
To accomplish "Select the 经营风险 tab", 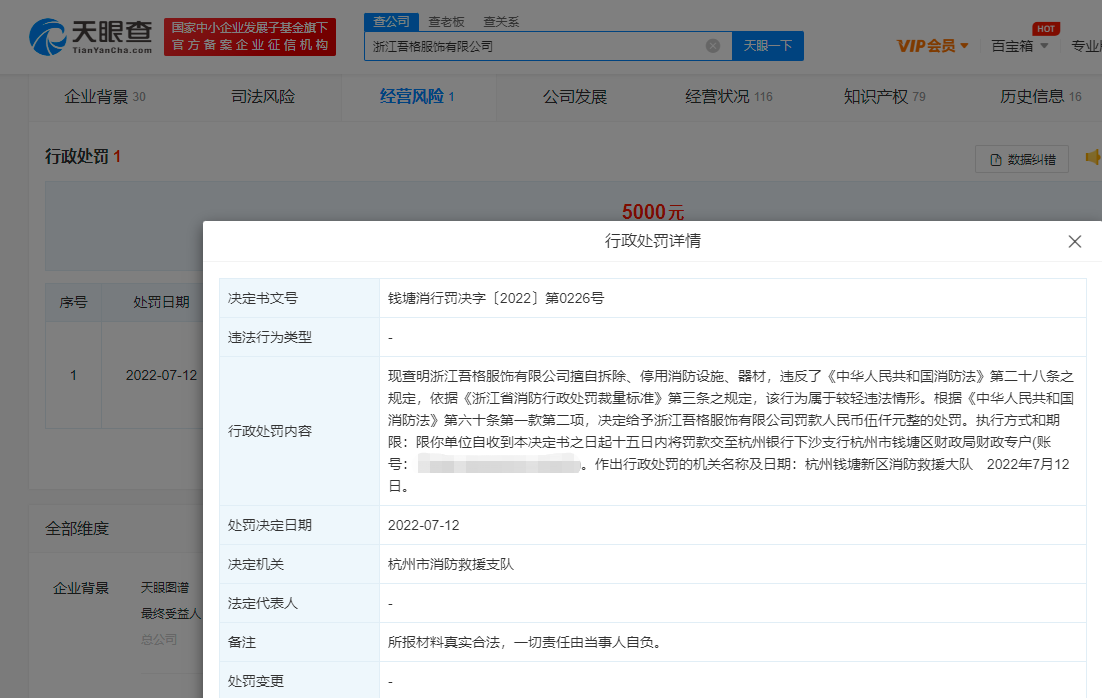I will [417, 97].
